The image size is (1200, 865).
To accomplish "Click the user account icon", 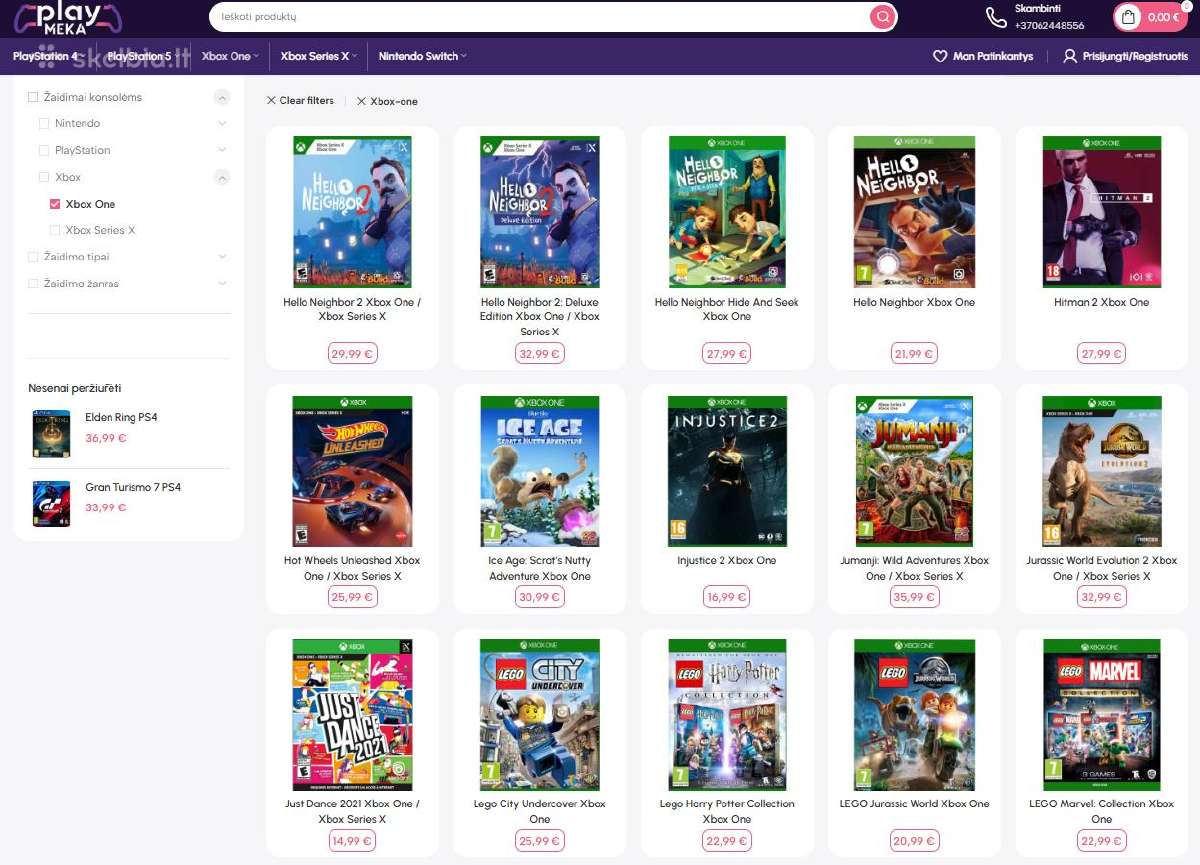I will point(1070,56).
